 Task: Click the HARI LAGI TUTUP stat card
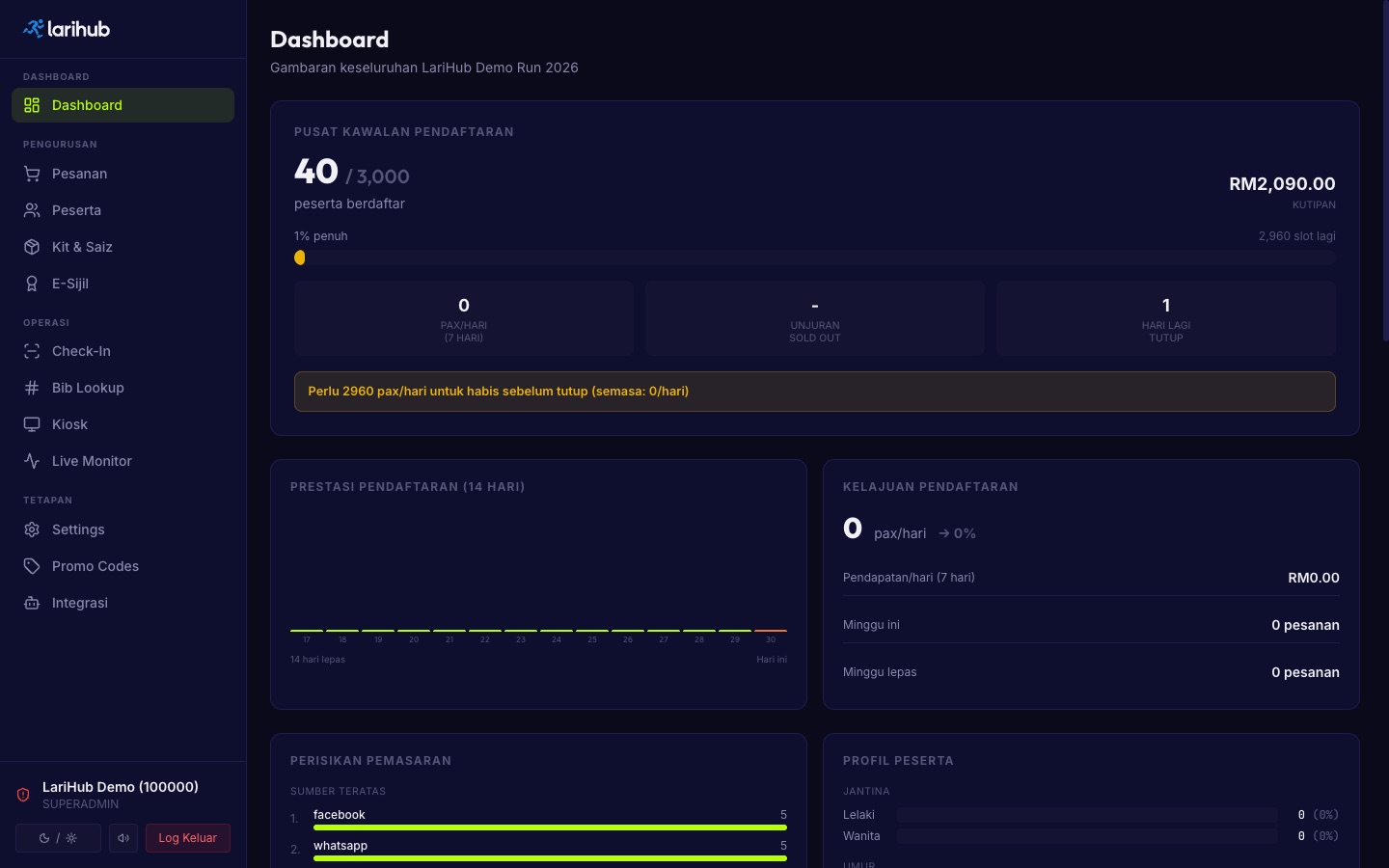coord(1166,318)
